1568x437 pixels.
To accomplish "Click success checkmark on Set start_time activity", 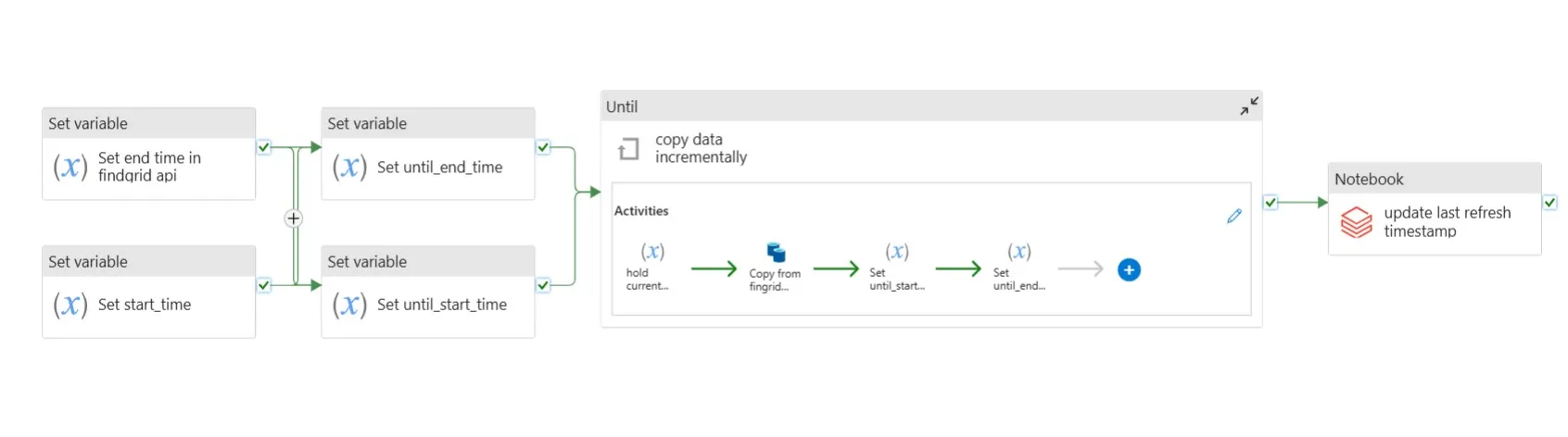I will [264, 285].
